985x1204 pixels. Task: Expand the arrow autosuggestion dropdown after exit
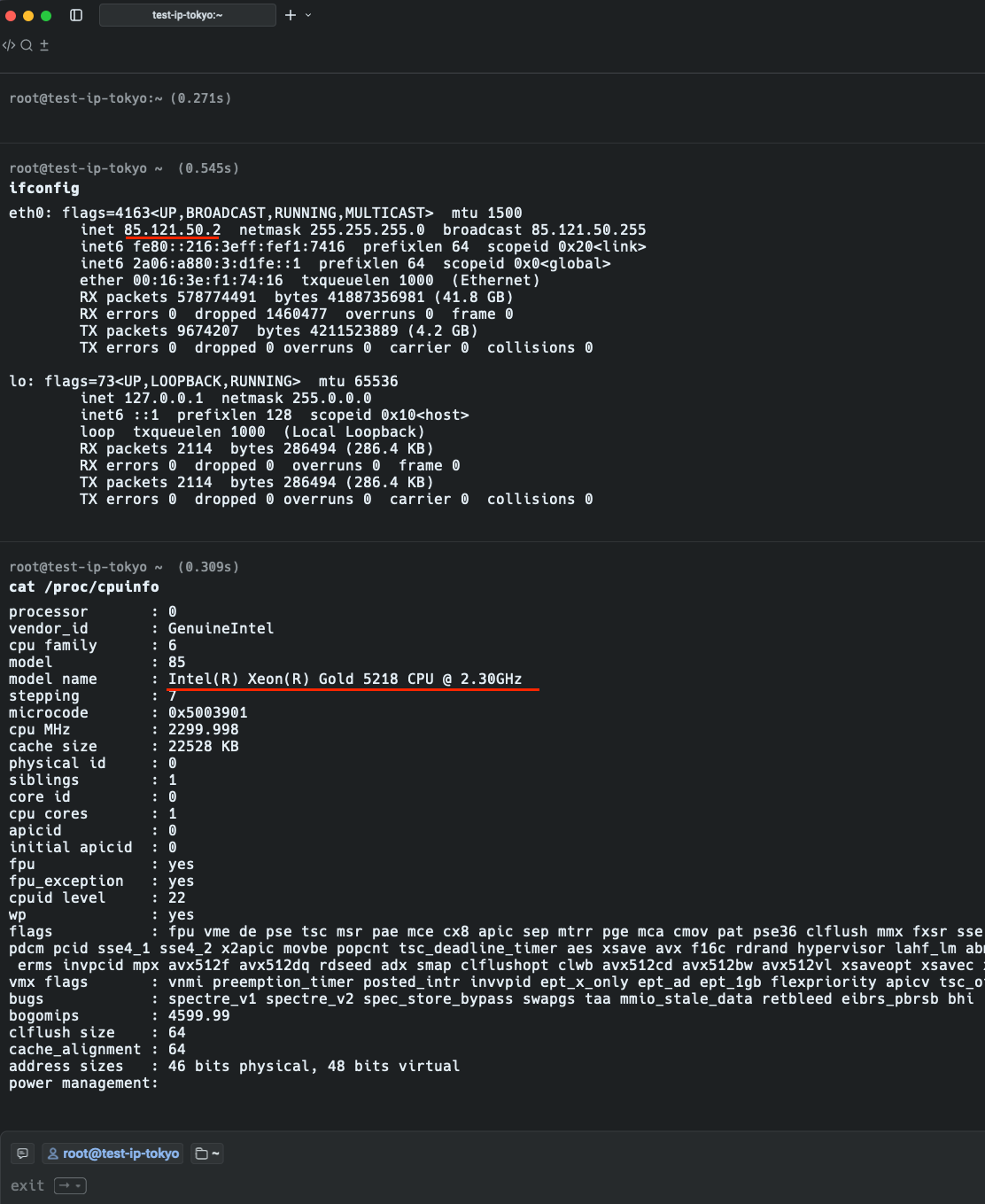pos(70,1185)
